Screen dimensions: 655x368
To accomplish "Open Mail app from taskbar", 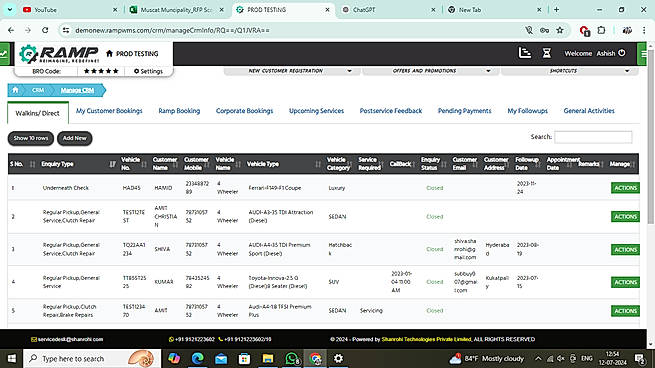I will pos(221,358).
